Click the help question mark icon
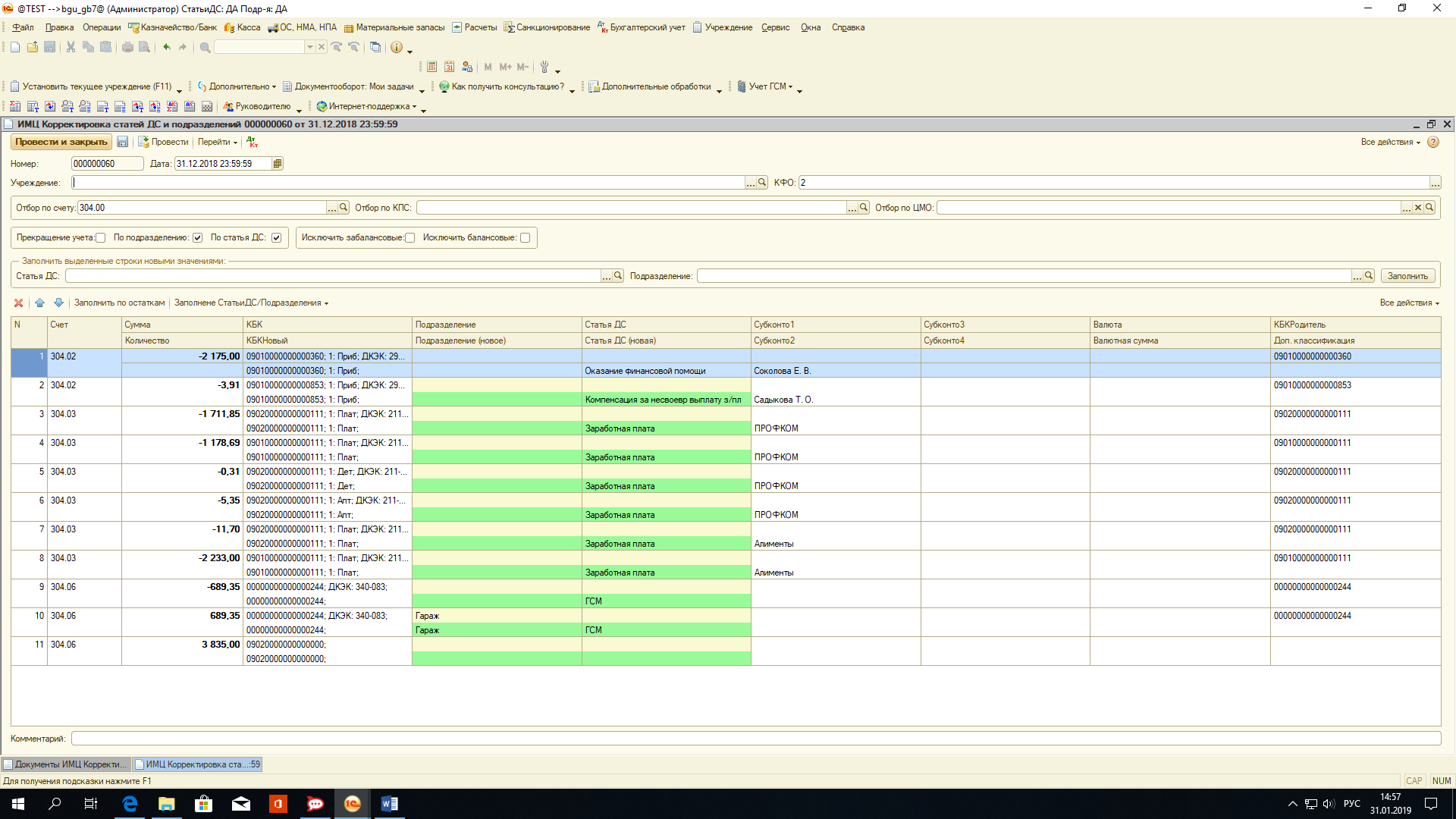This screenshot has width=1456, height=819. (1433, 142)
